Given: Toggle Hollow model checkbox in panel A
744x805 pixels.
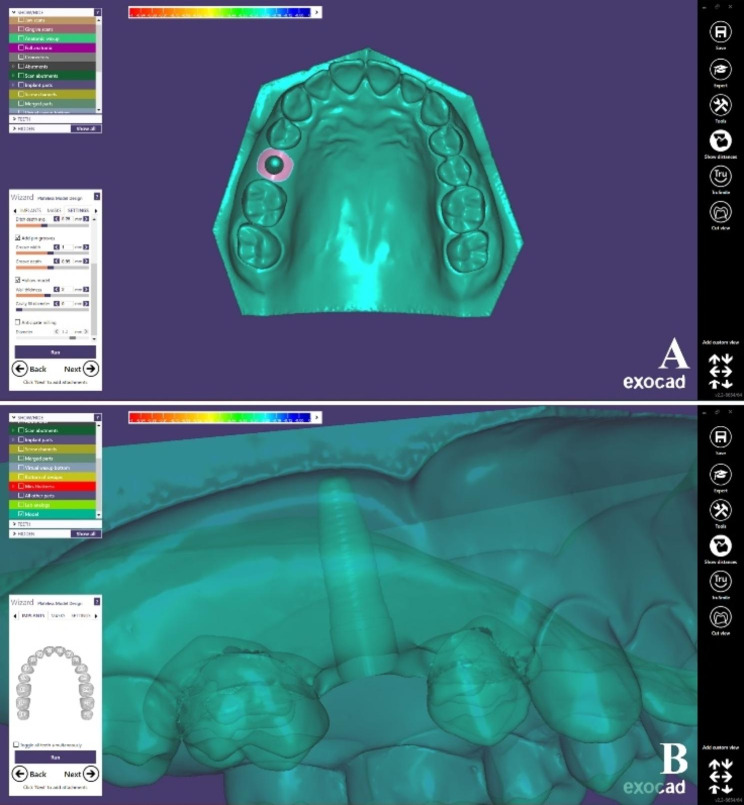Looking at the screenshot, I should click(17, 280).
